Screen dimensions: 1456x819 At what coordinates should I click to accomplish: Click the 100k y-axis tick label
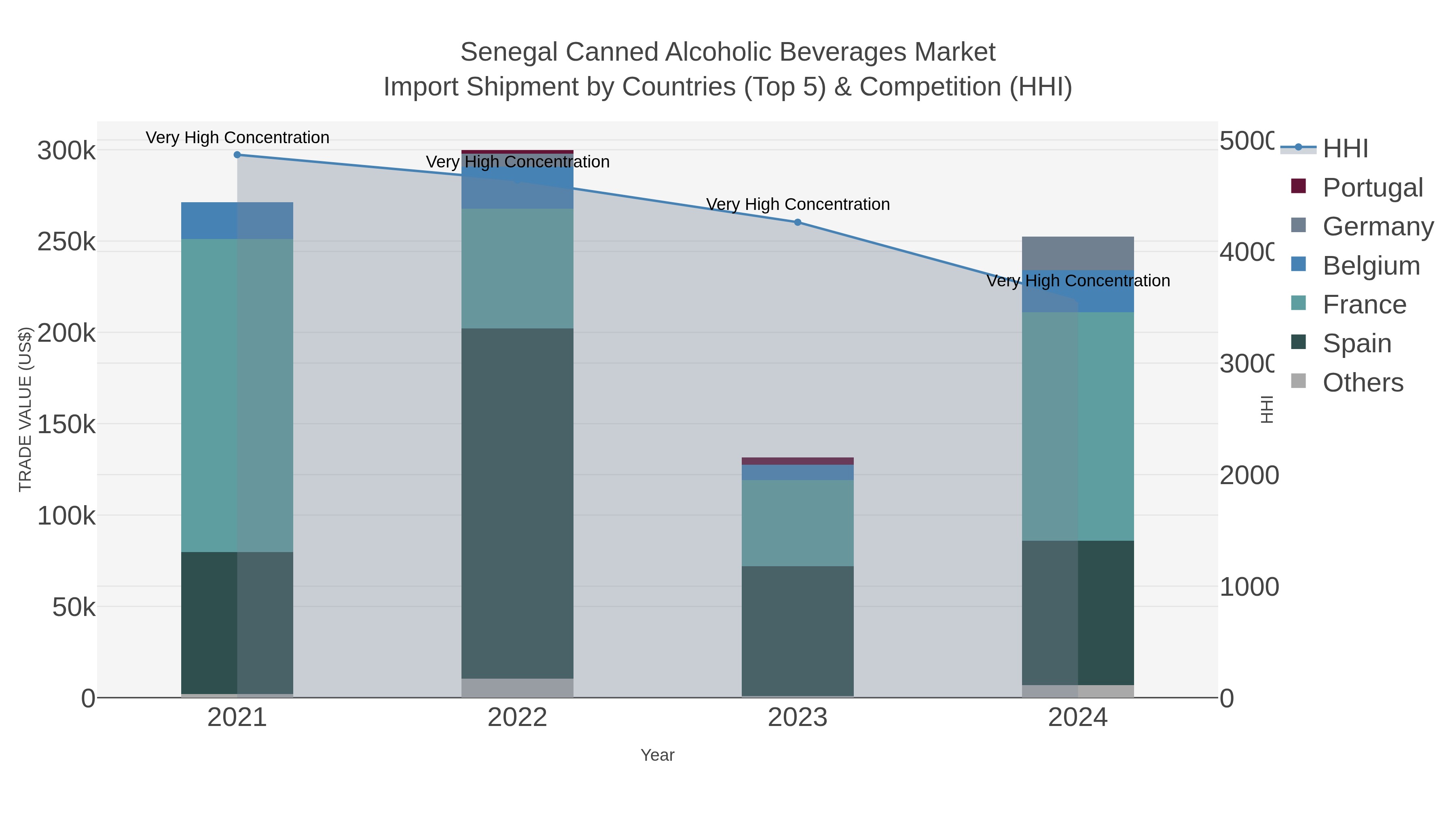67,516
